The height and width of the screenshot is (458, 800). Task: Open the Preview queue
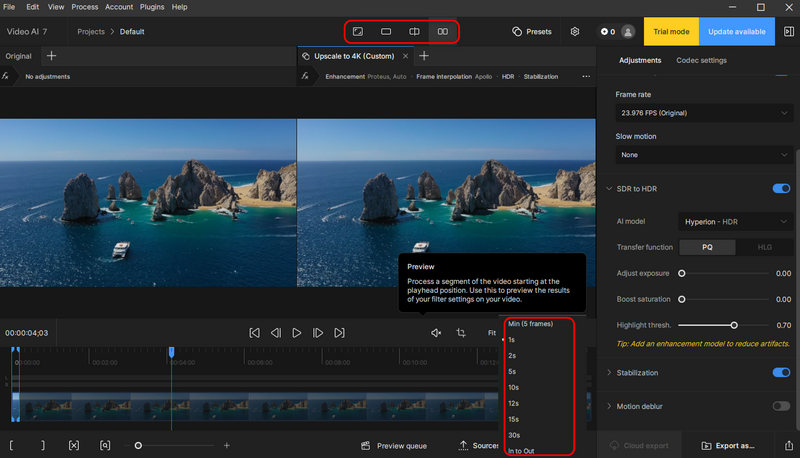pos(394,445)
